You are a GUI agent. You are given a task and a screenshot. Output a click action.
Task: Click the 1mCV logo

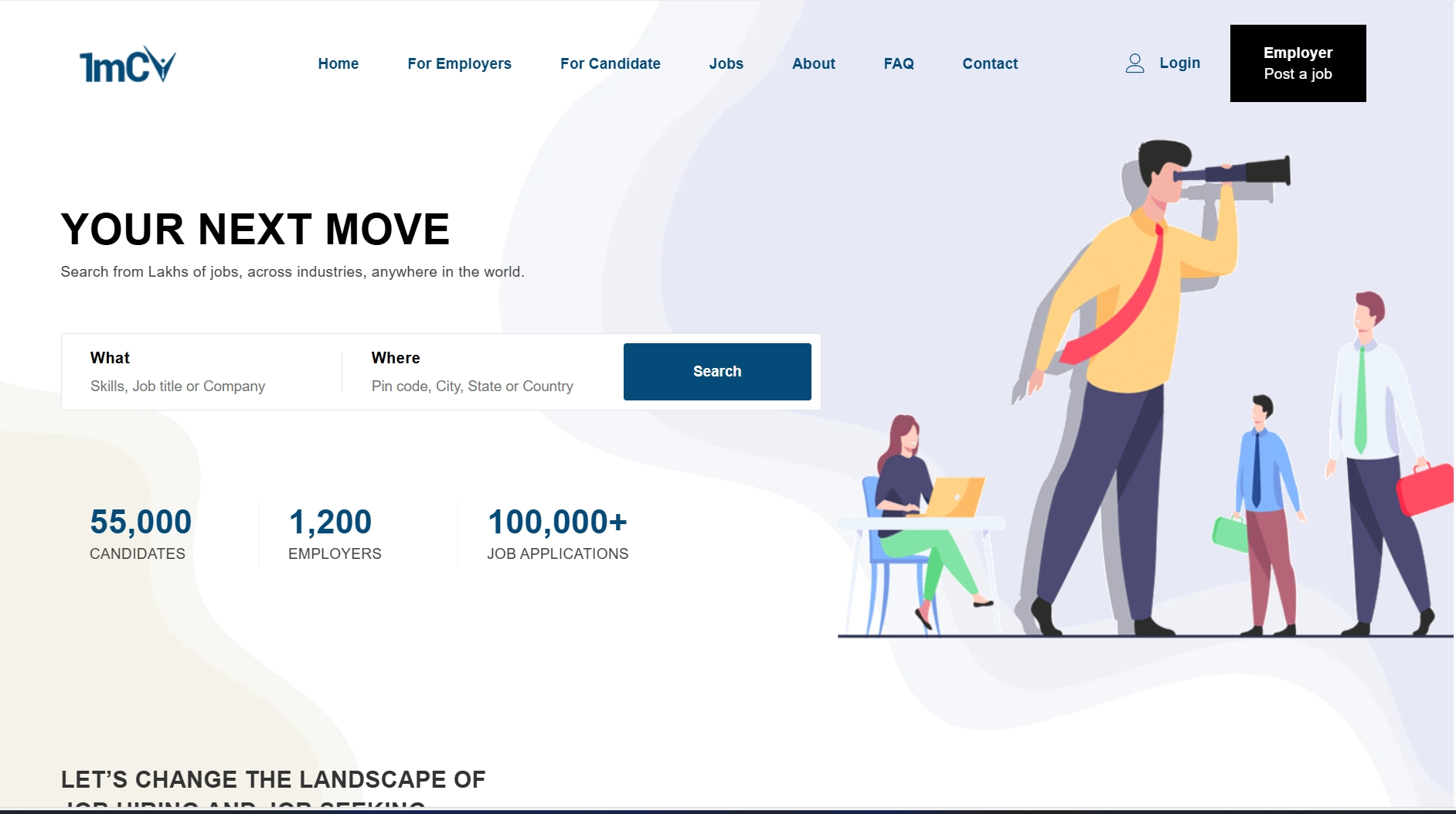(128, 64)
